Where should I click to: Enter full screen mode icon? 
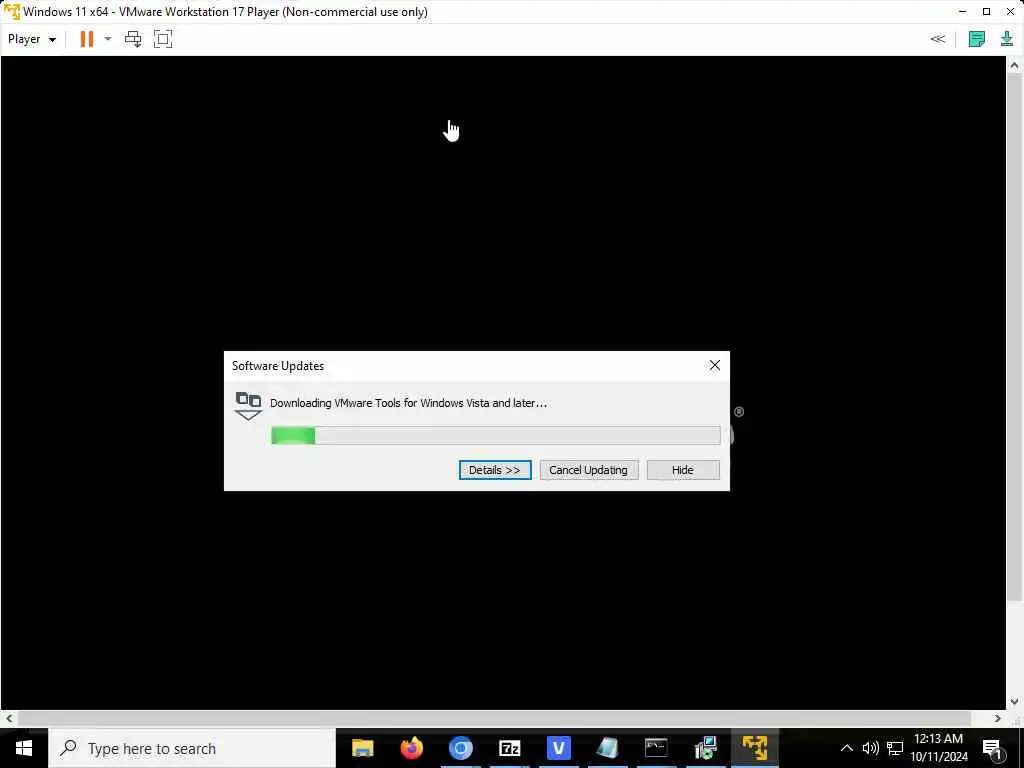pos(163,39)
